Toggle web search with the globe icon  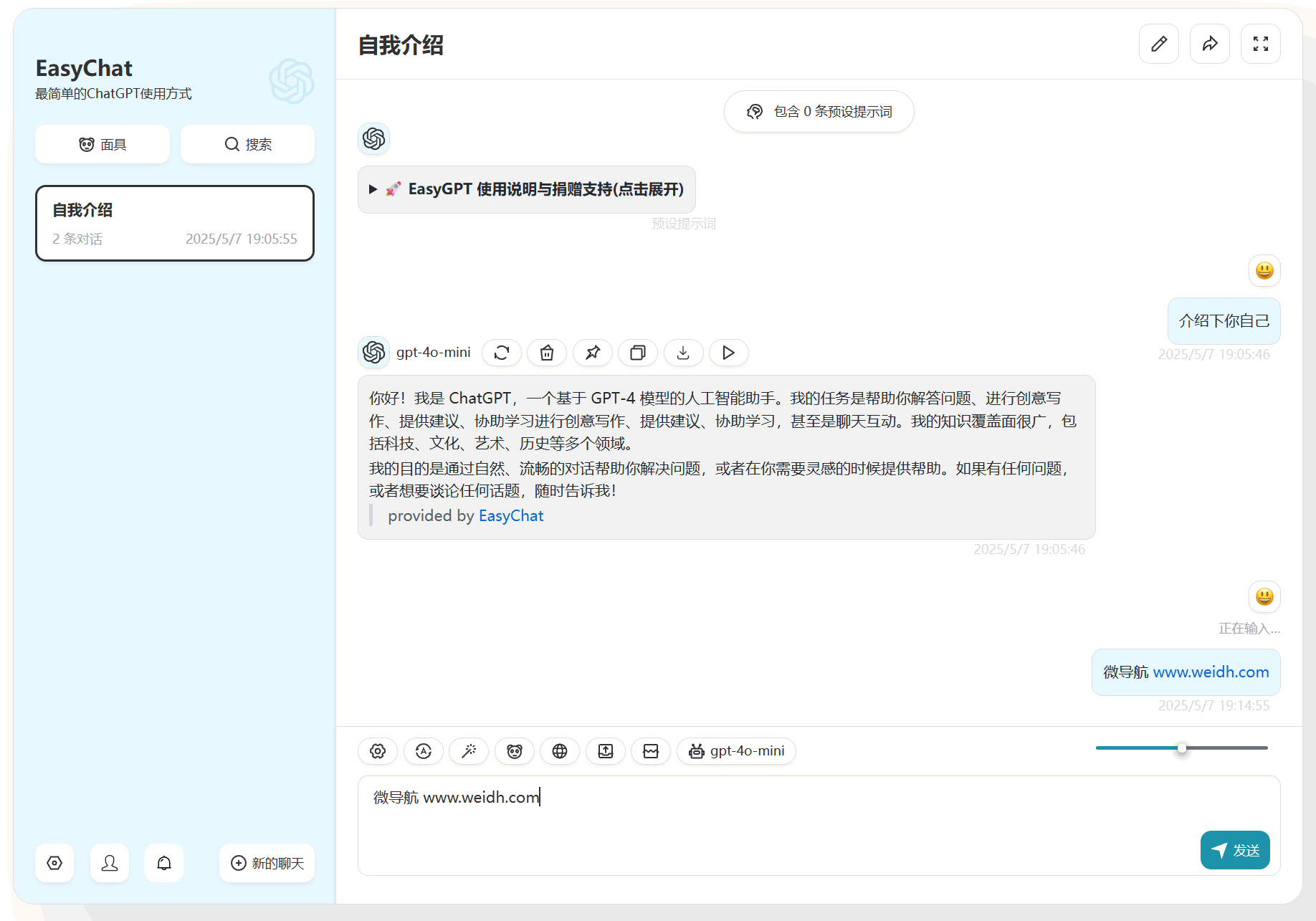559,751
